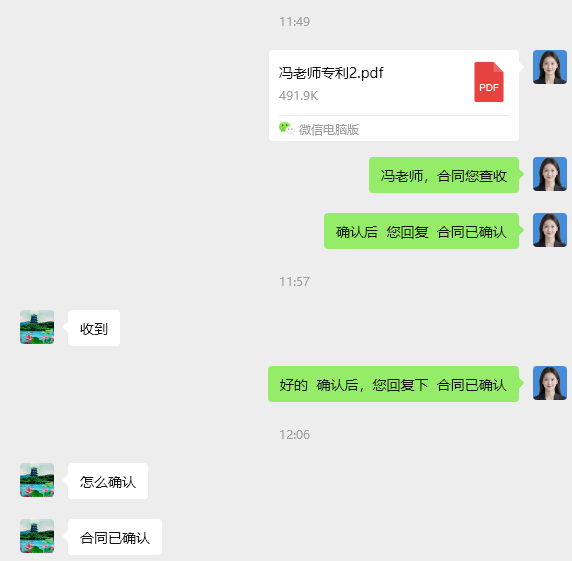The image size is (572, 561).
Task: Click avatar next to 确认后 您回复 合同已确认
Action: pyautogui.click(x=550, y=230)
